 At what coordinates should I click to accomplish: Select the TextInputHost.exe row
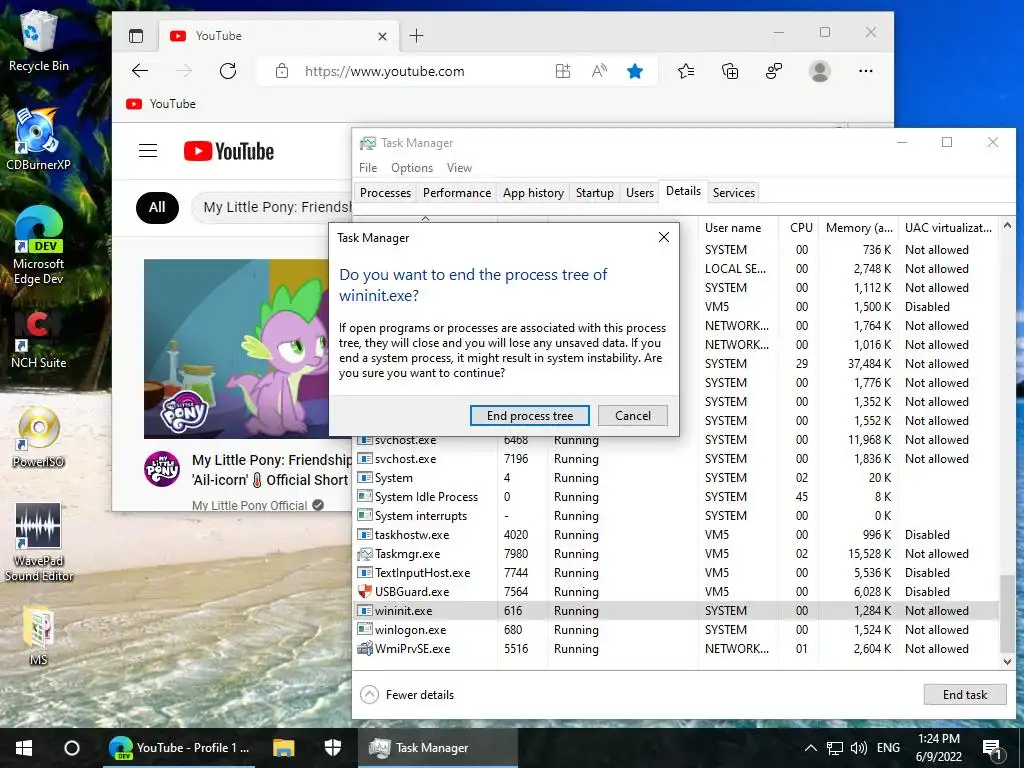click(x=676, y=573)
